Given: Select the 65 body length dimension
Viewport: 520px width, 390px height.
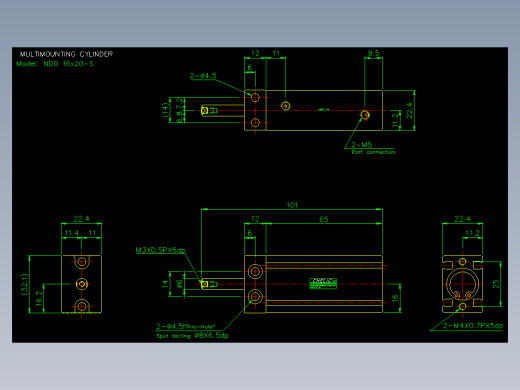Looking at the screenshot, I should tap(324, 219).
